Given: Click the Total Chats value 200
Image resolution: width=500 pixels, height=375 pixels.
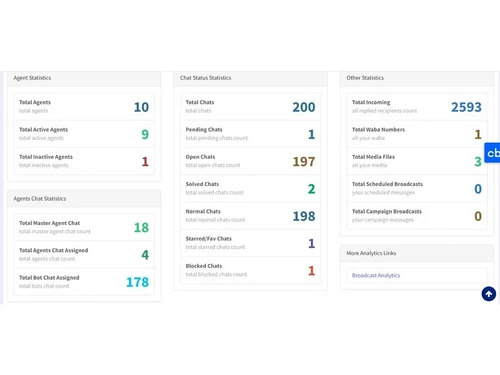Looking at the screenshot, I should point(304,107).
